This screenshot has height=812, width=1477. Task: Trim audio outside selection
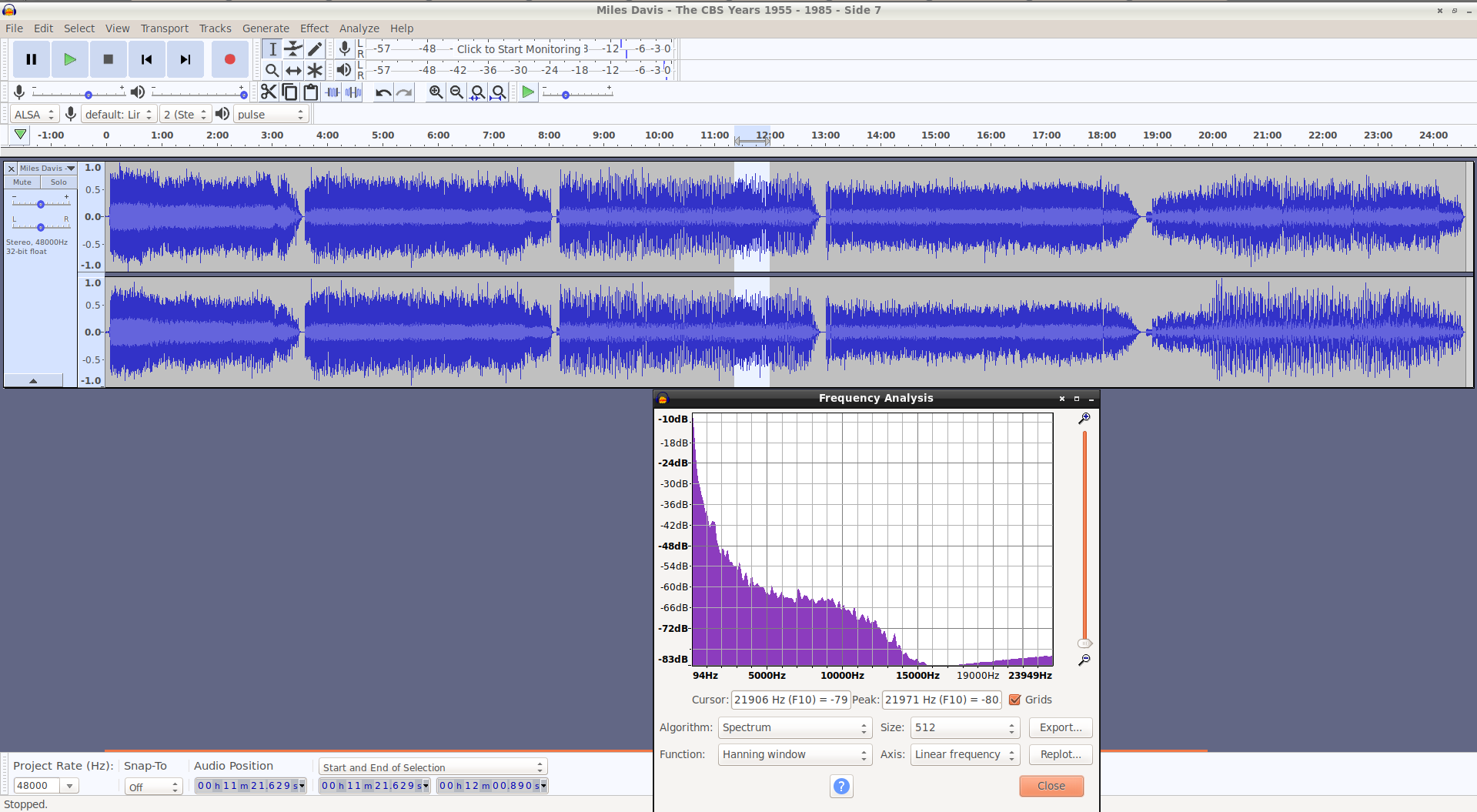click(332, 92)
